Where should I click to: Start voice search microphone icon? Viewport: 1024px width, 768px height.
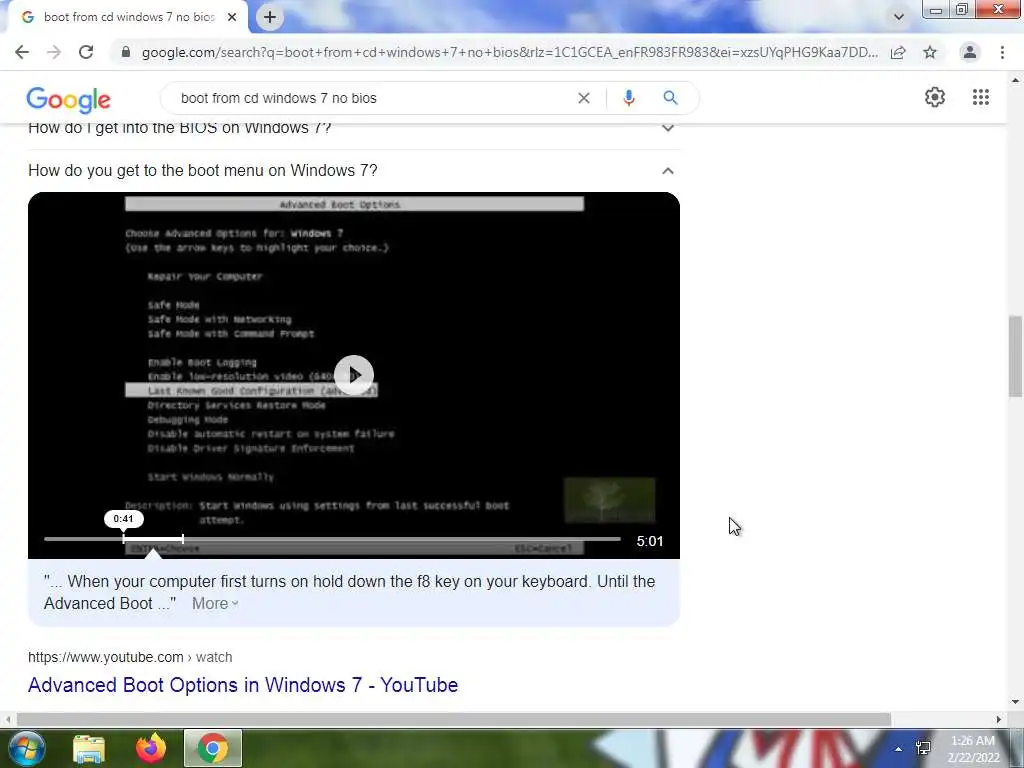[629, 98]
